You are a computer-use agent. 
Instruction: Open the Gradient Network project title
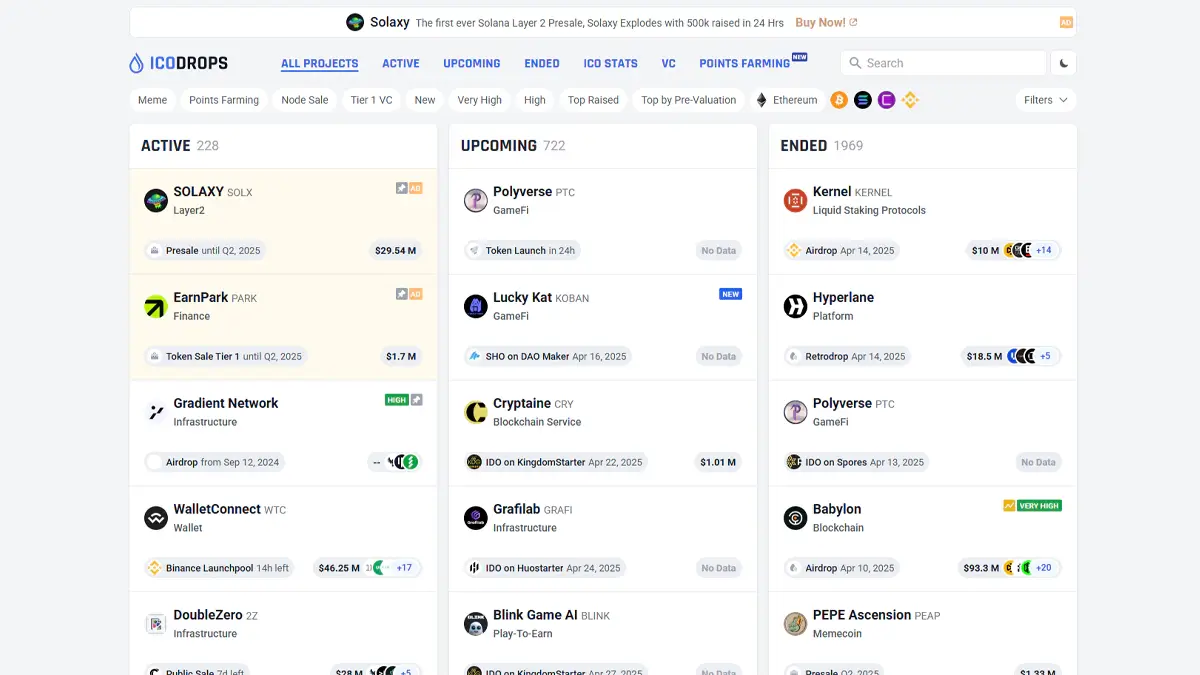pos(226,403)
